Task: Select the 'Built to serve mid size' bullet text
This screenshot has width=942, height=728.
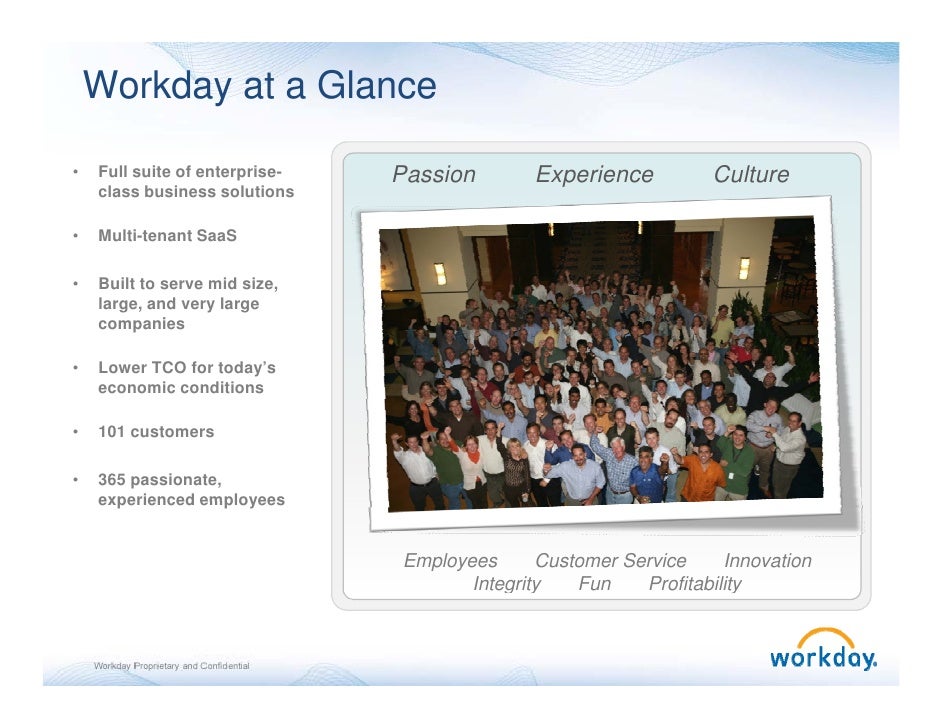Action: pyautogui.click(x=188, y=303)
